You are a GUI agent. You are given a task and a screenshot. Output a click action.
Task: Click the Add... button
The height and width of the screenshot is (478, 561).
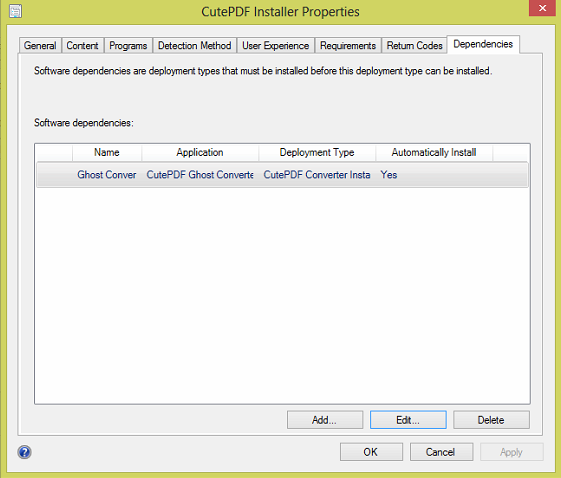(325, 420)
